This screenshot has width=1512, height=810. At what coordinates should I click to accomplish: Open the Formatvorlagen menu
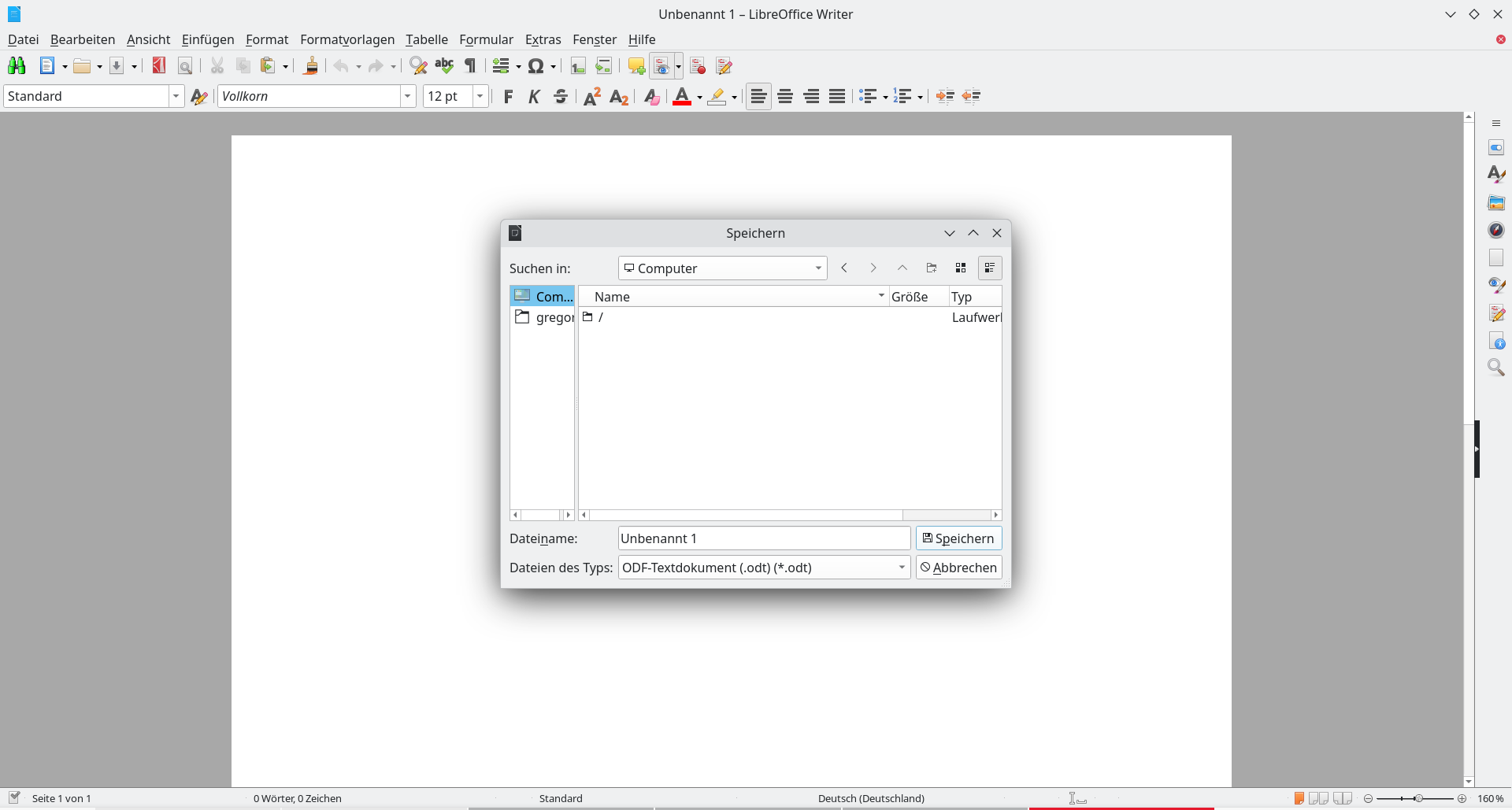pos(347,39)
